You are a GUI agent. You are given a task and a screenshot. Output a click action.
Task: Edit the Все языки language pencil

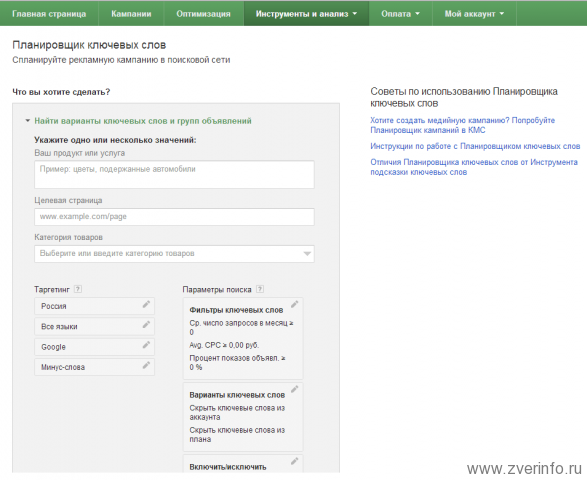tap(146, 325)
